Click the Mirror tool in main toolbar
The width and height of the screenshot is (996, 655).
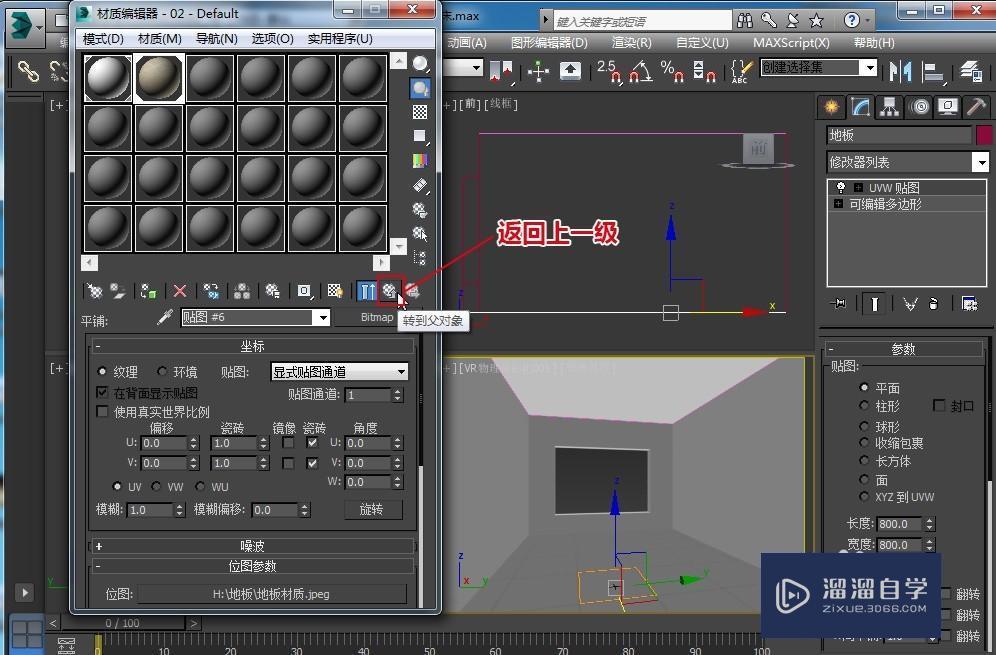[901, 70]
